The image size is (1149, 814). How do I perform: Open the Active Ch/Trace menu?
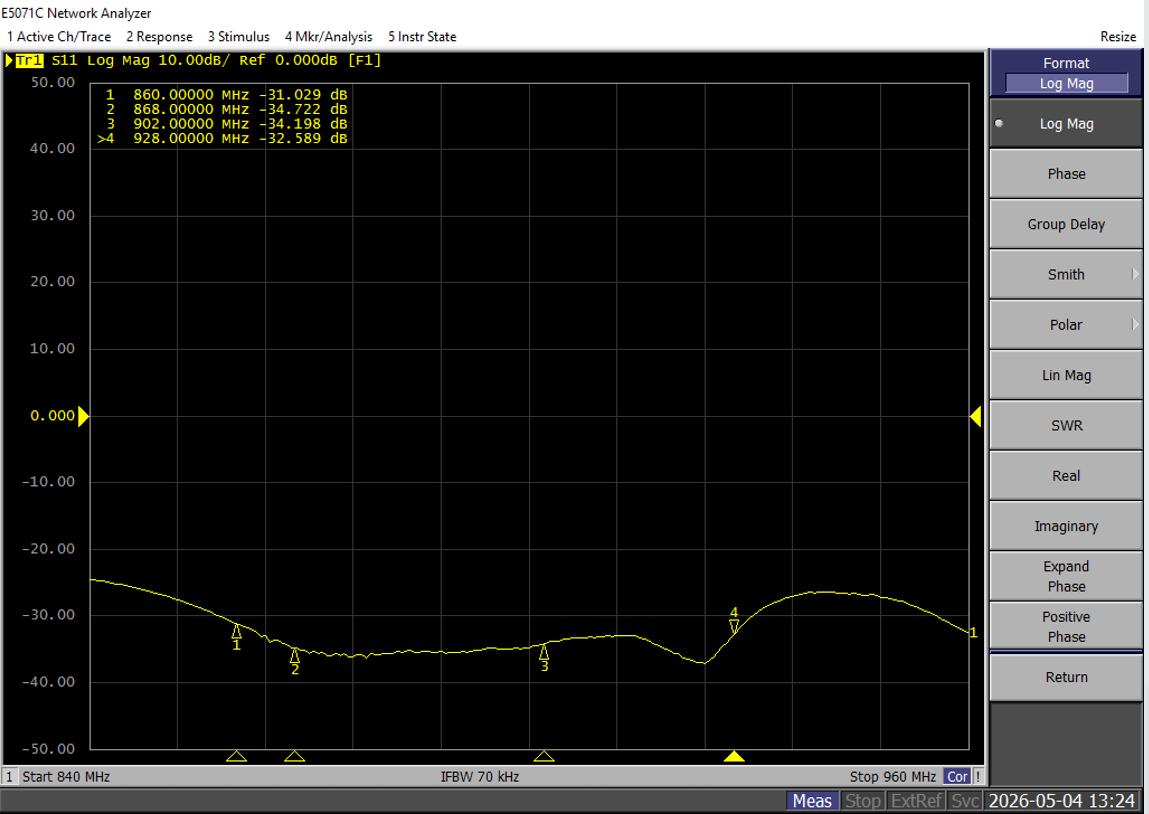point(59,37)
